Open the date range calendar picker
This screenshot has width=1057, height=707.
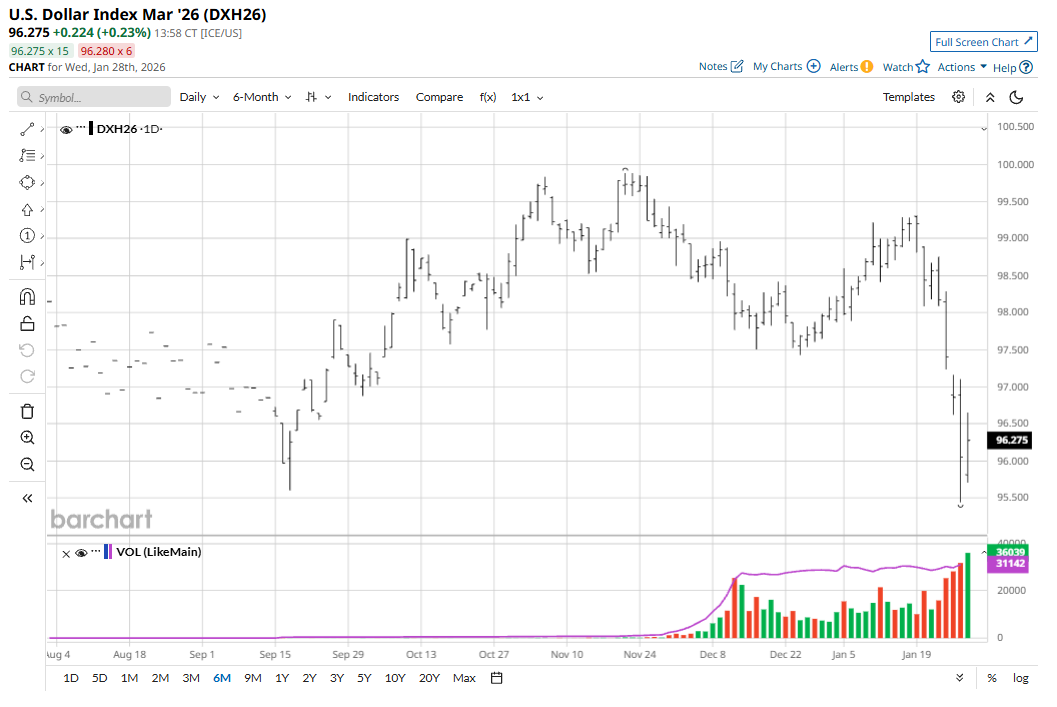tap(497, 678)
